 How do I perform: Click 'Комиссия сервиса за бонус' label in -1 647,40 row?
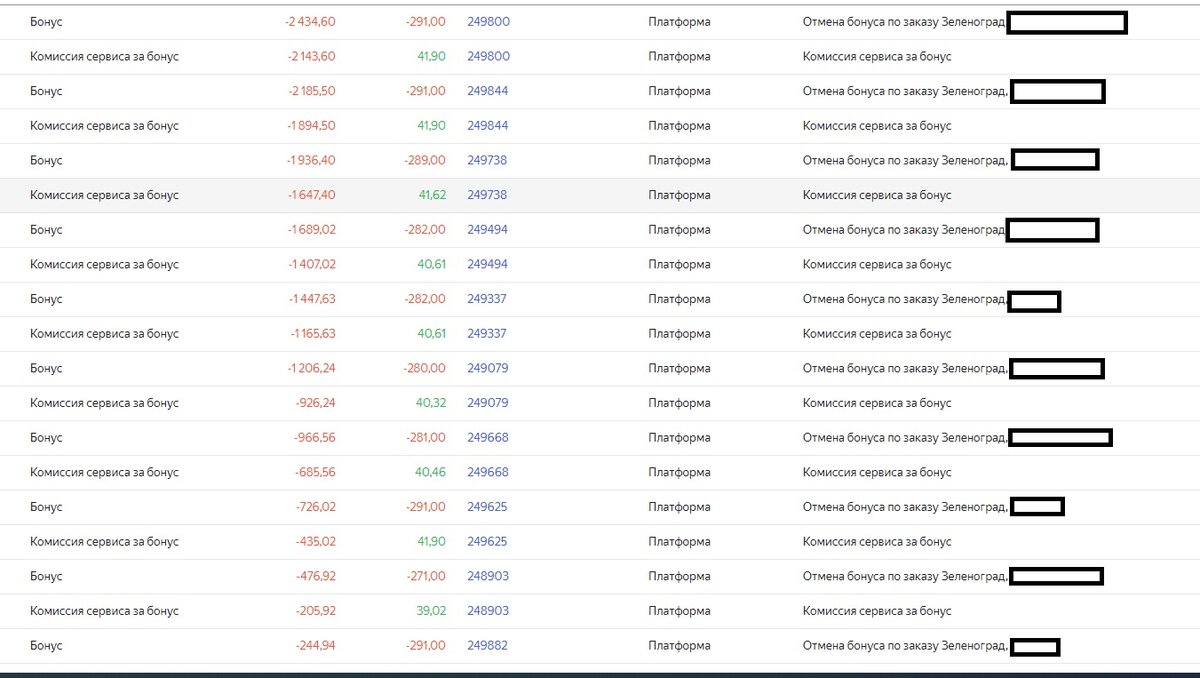coord(104,195)
